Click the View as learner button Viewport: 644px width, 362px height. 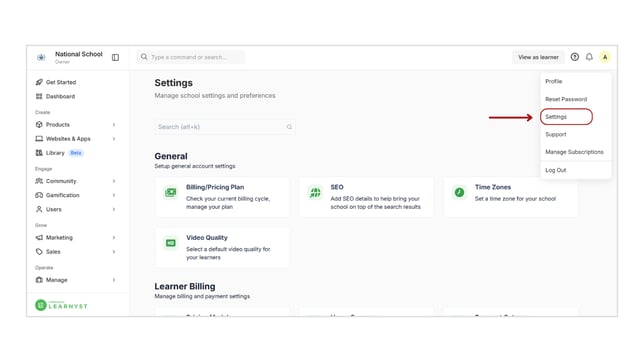pos(538,57)
